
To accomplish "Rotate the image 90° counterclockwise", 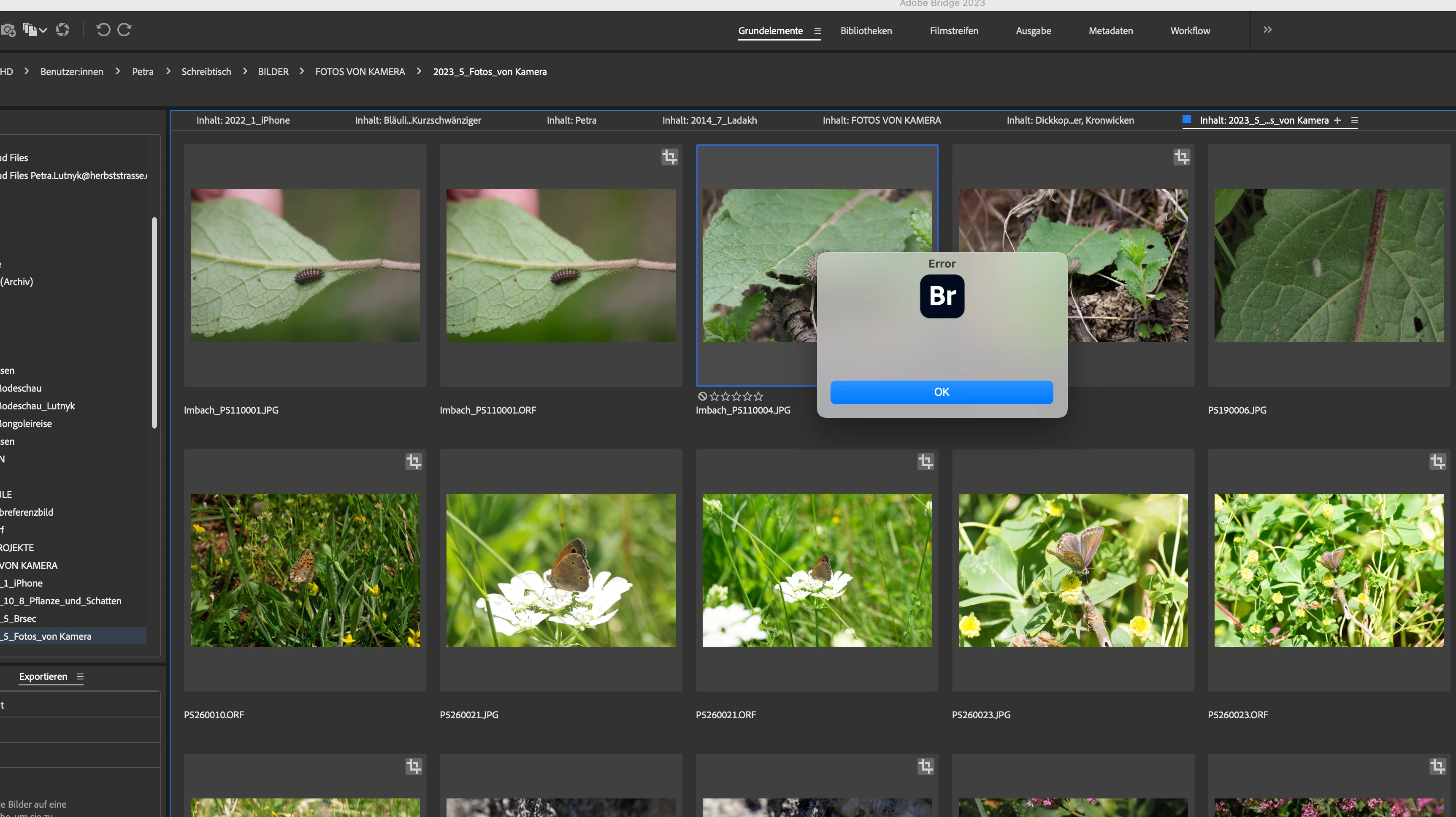I will pyautogui.click(x=103, y=30).
